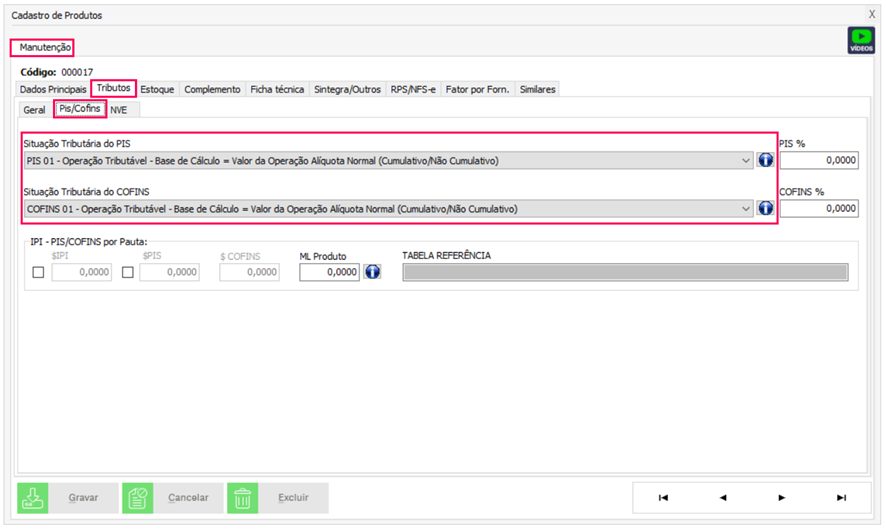886x529 pixels.
Task: Click the Excluir delete button
Action: pyautogui.click(x=277, y=497)
